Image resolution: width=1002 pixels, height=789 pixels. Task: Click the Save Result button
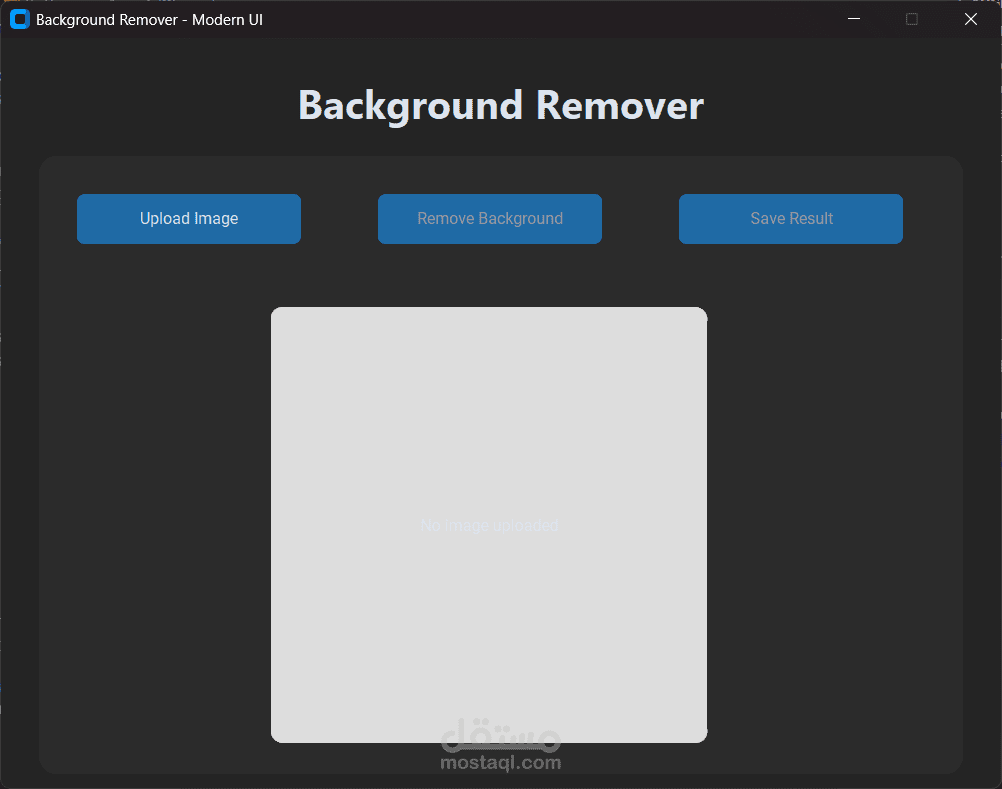(x=790, y=218)
